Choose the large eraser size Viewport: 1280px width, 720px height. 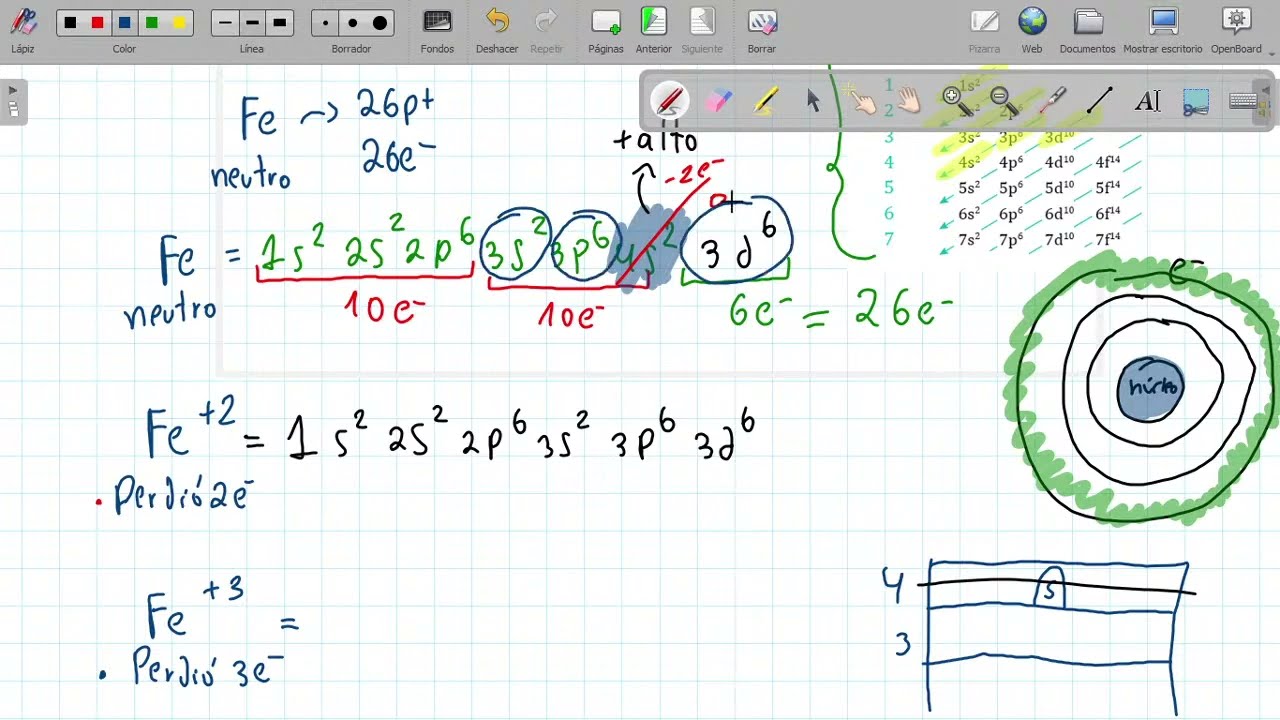[x=379, y=22]
